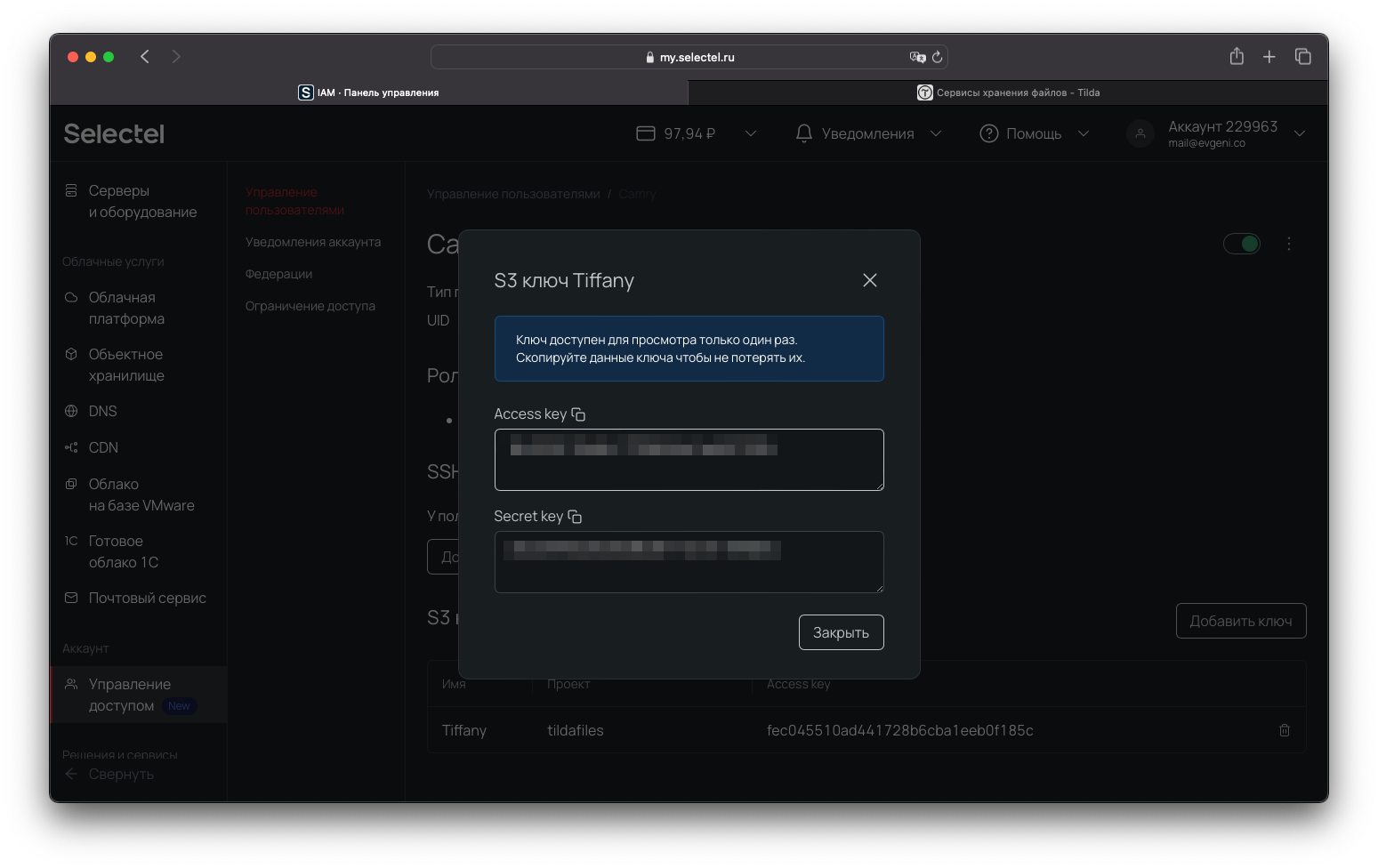The width and height of the screenshot is (1378, 868).
Task: Go forward in Safari browser
Action: [176, 57]
